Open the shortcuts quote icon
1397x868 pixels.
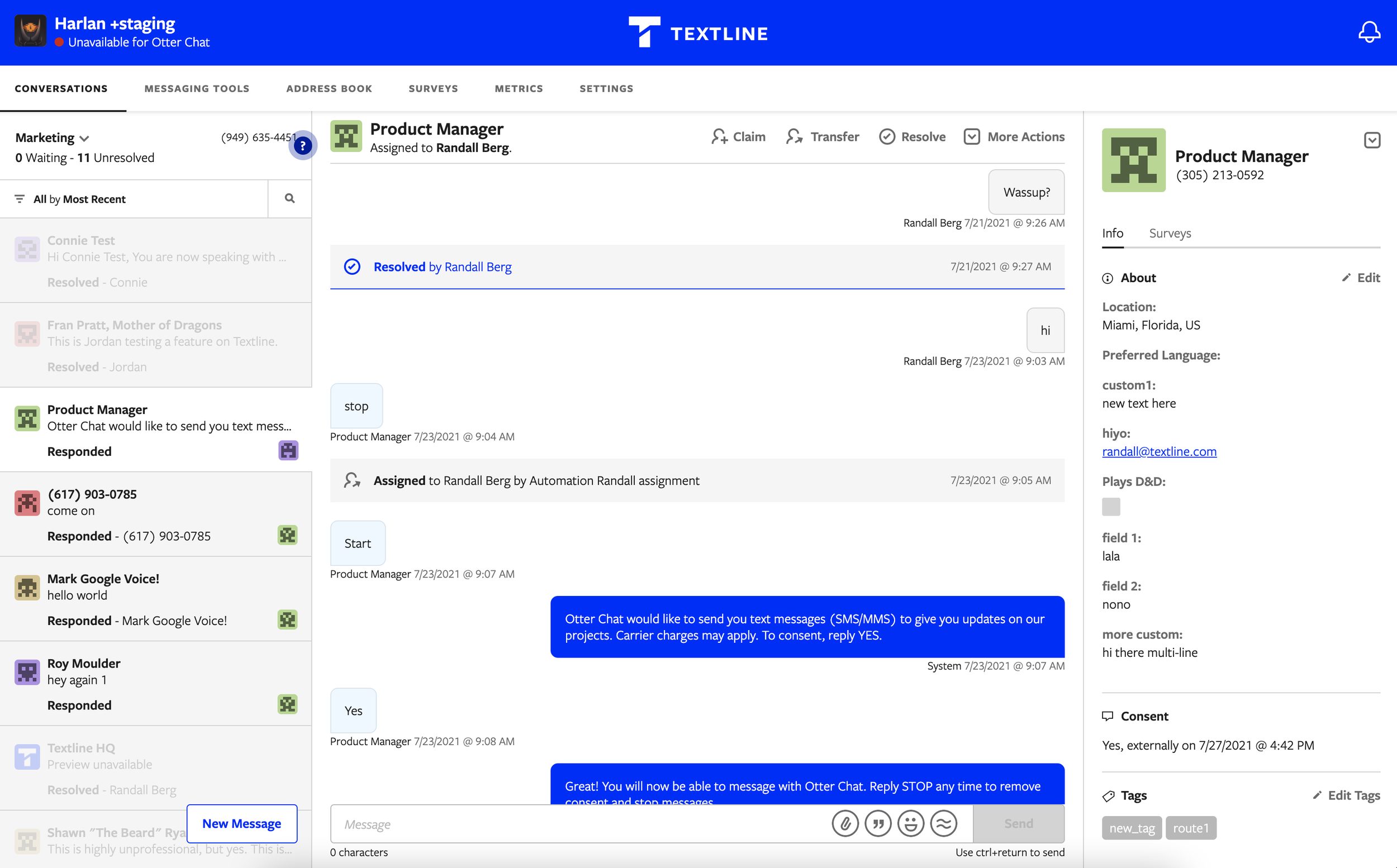pyautogui.click(x=878, y=824)
